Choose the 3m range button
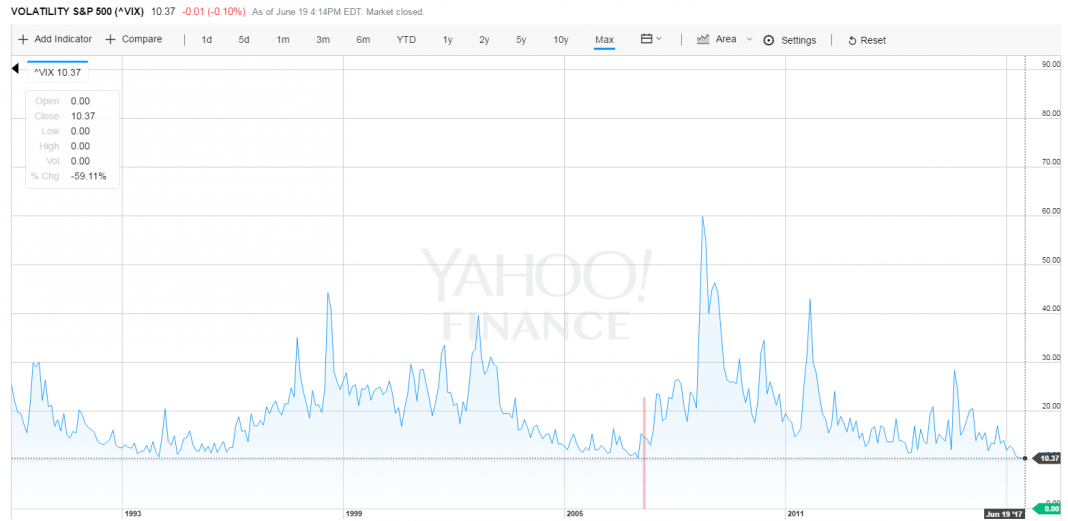The image size is (1068, 521). click(323, 40)
